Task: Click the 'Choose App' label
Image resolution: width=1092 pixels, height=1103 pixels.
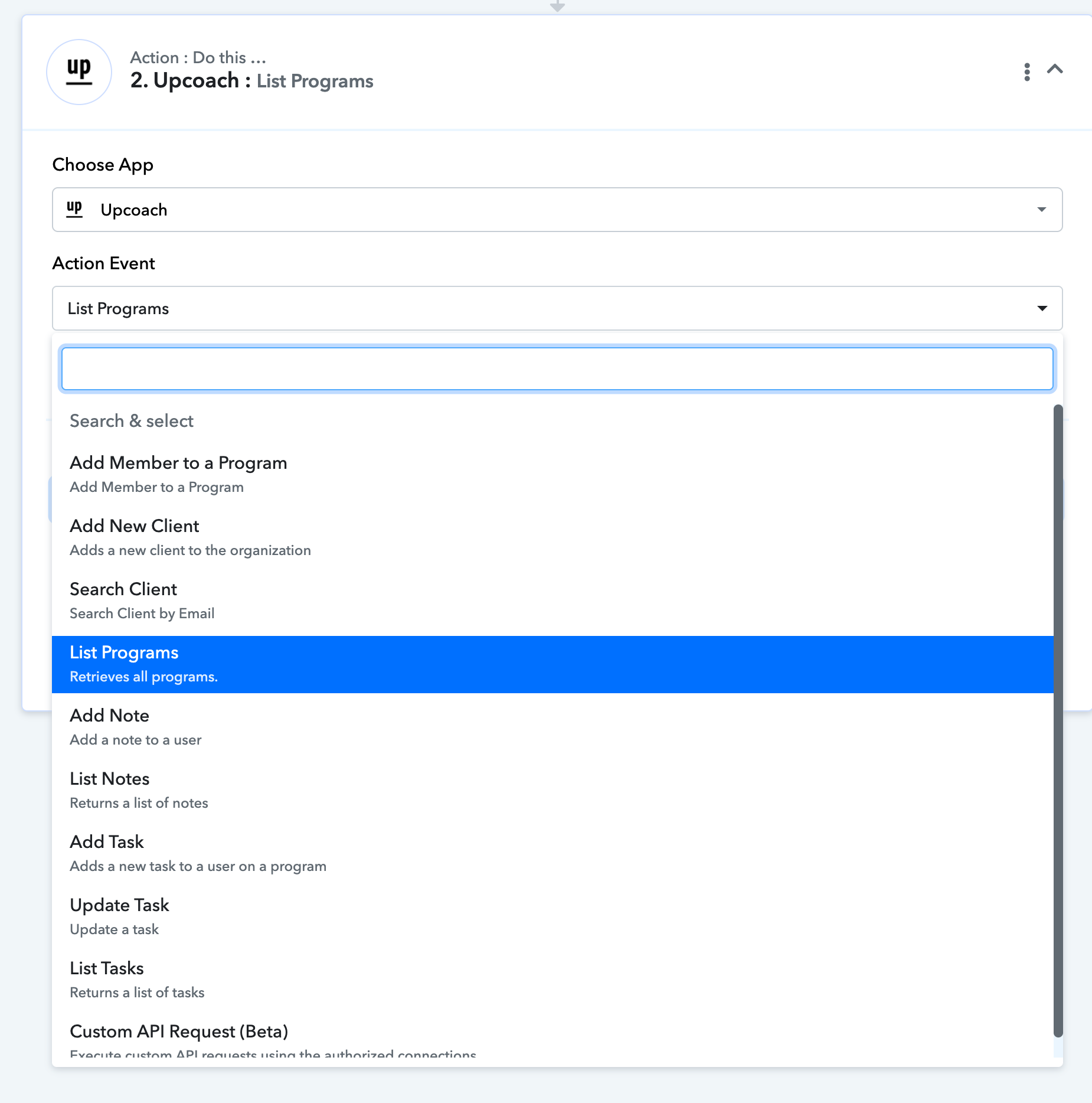Action: [103, 165]
